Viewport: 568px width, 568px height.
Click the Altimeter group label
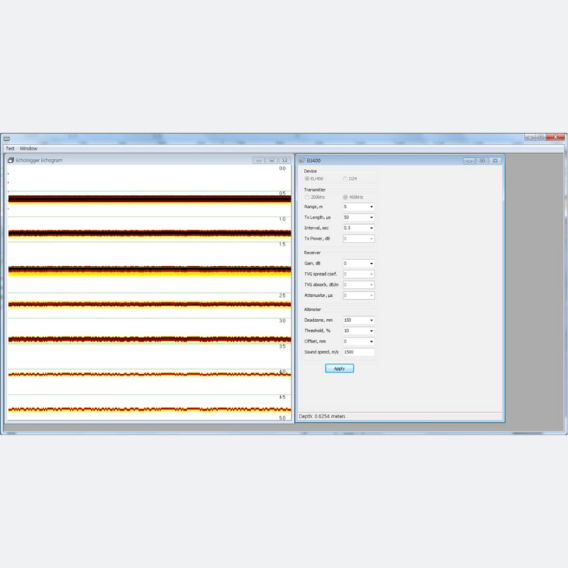pos(312,310)
